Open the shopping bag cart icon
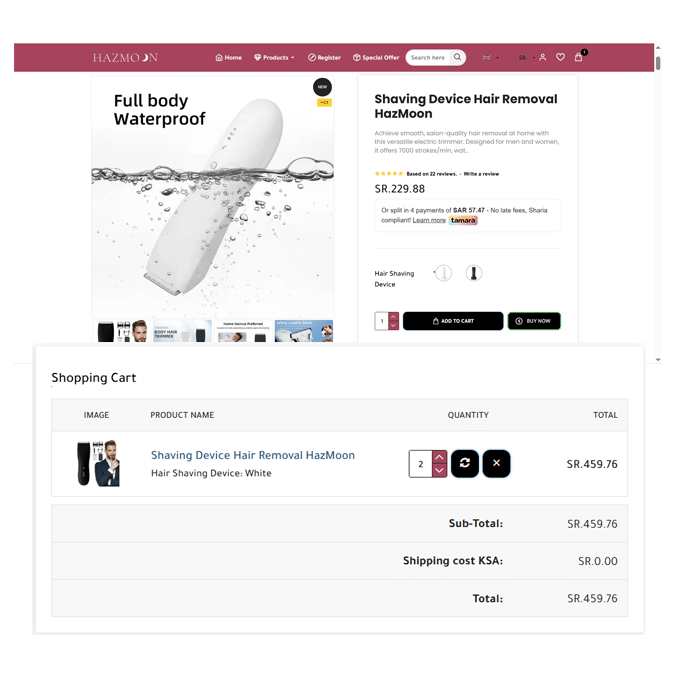The image size is (675, 675). (x=579, y=57)
